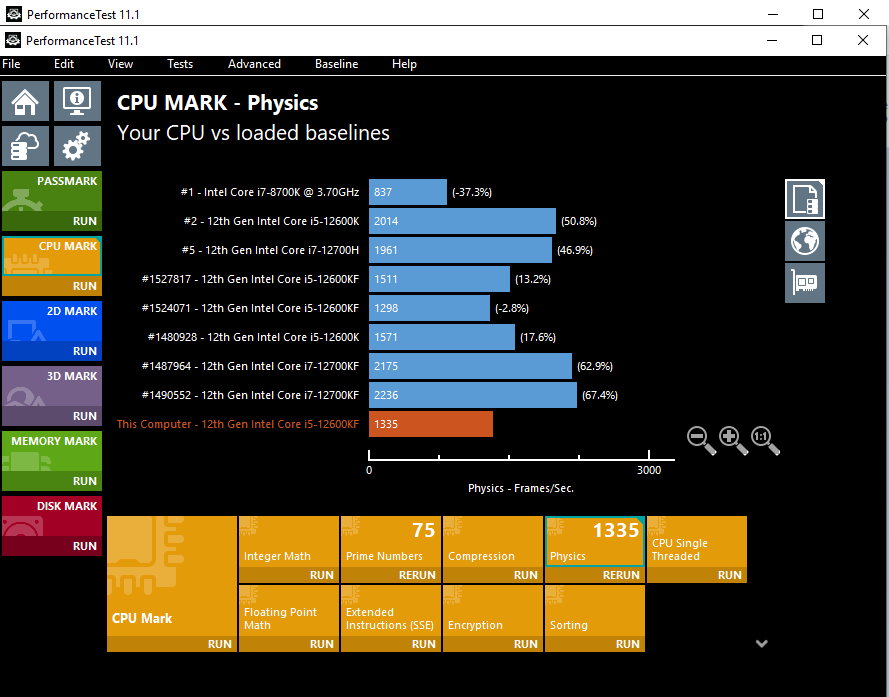Screen dimensions: 889x697
Task: Open the Advanced menu
Action: 254,64
